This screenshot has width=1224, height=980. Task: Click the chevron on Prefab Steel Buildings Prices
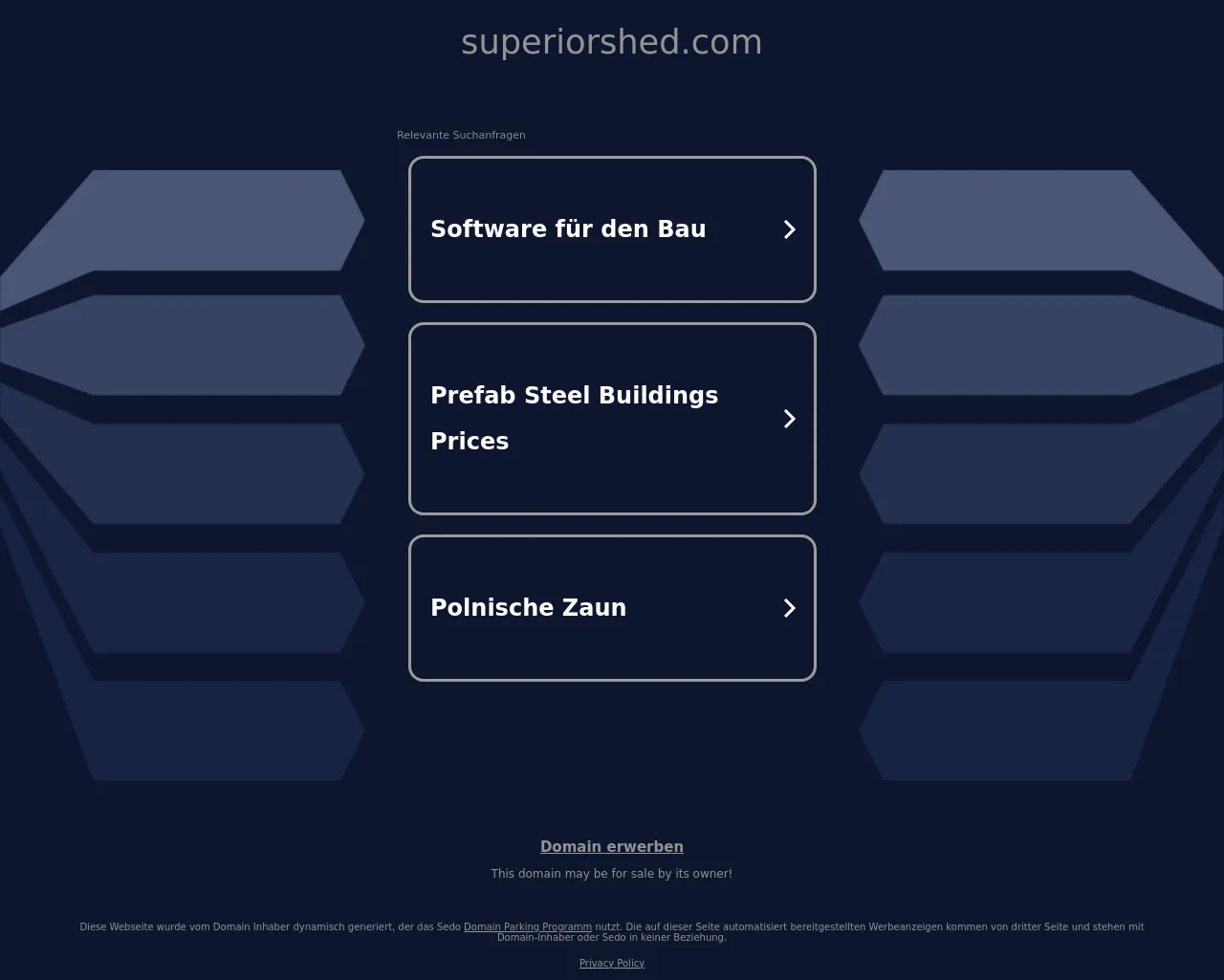click(790, 419)
